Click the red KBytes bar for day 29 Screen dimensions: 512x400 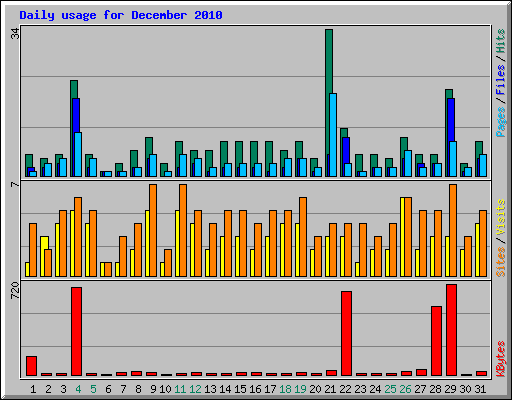[x=451, y=330]
